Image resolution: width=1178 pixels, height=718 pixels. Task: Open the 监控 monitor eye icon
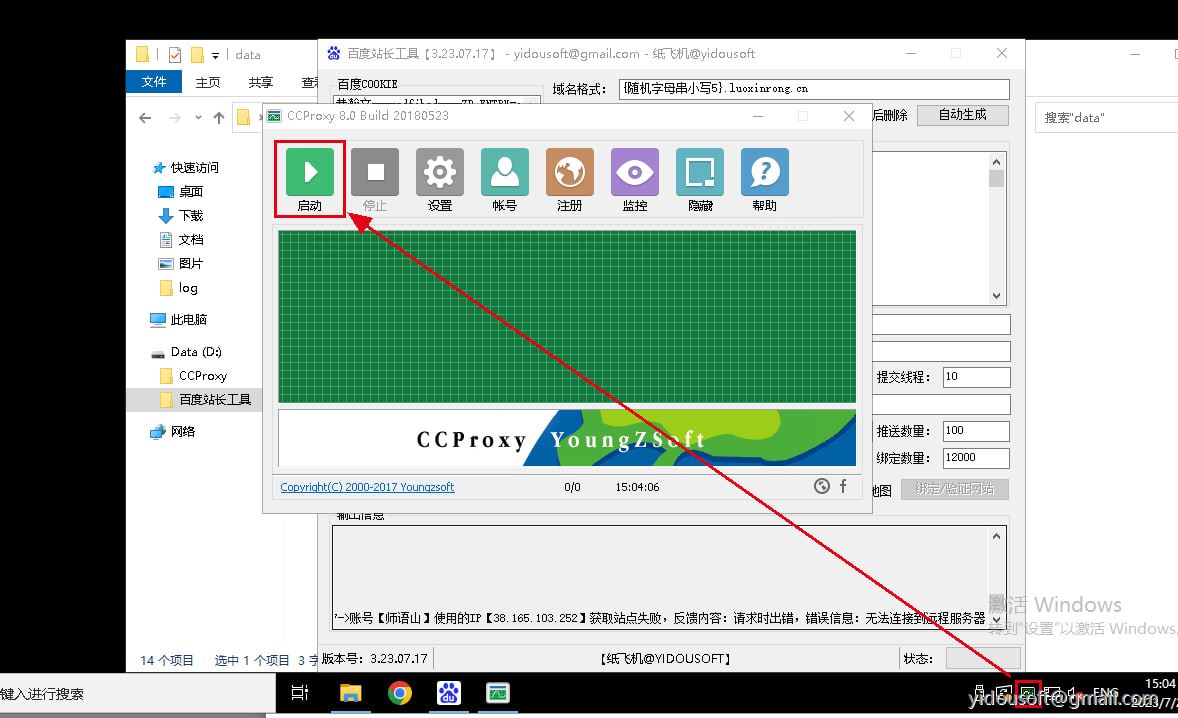coord(635,180)
